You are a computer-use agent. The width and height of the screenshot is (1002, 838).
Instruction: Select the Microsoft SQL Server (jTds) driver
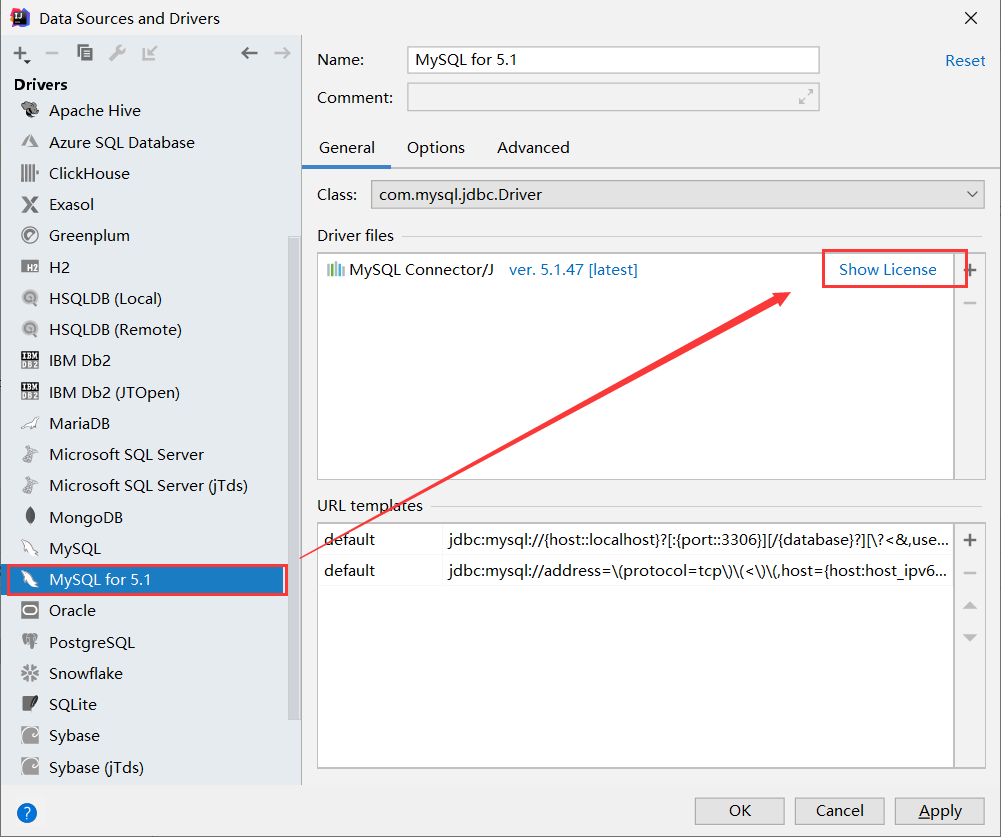tap(144, 486)
